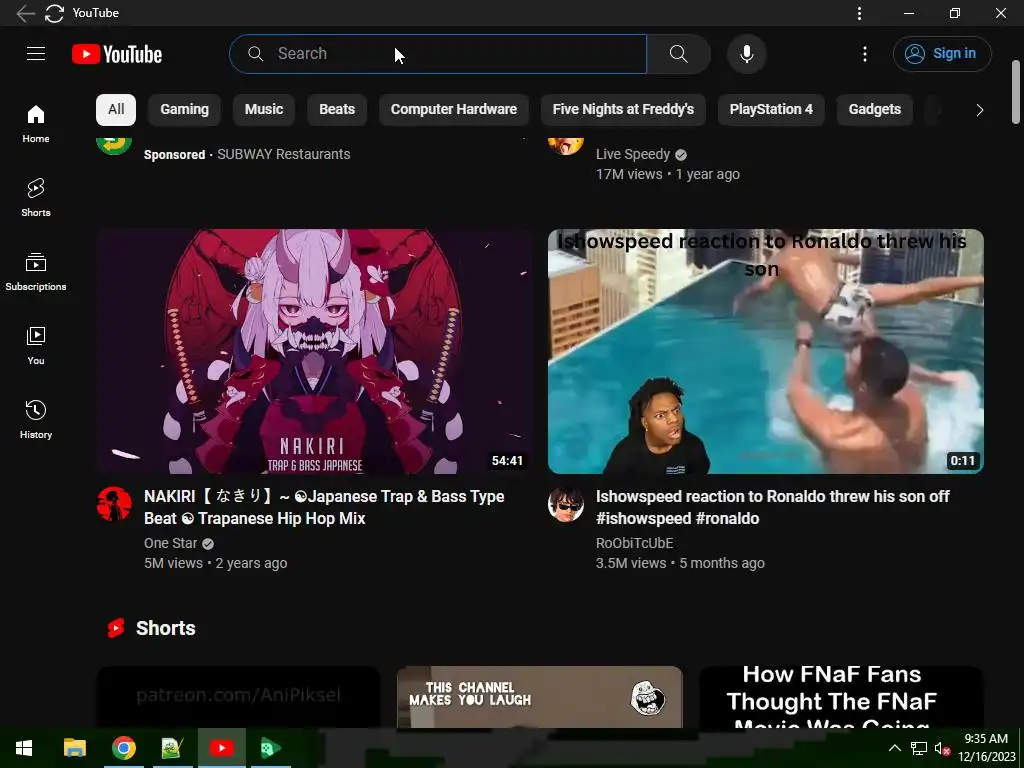Open the hamburger guide menu
The width and height of the screenshot is (1024, 768).
coord(36,54)
